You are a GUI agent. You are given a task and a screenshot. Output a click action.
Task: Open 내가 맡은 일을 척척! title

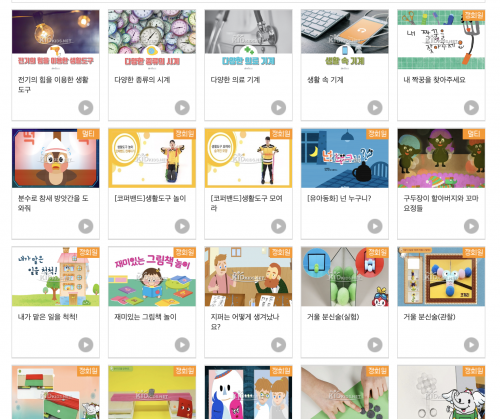[48, 317]
